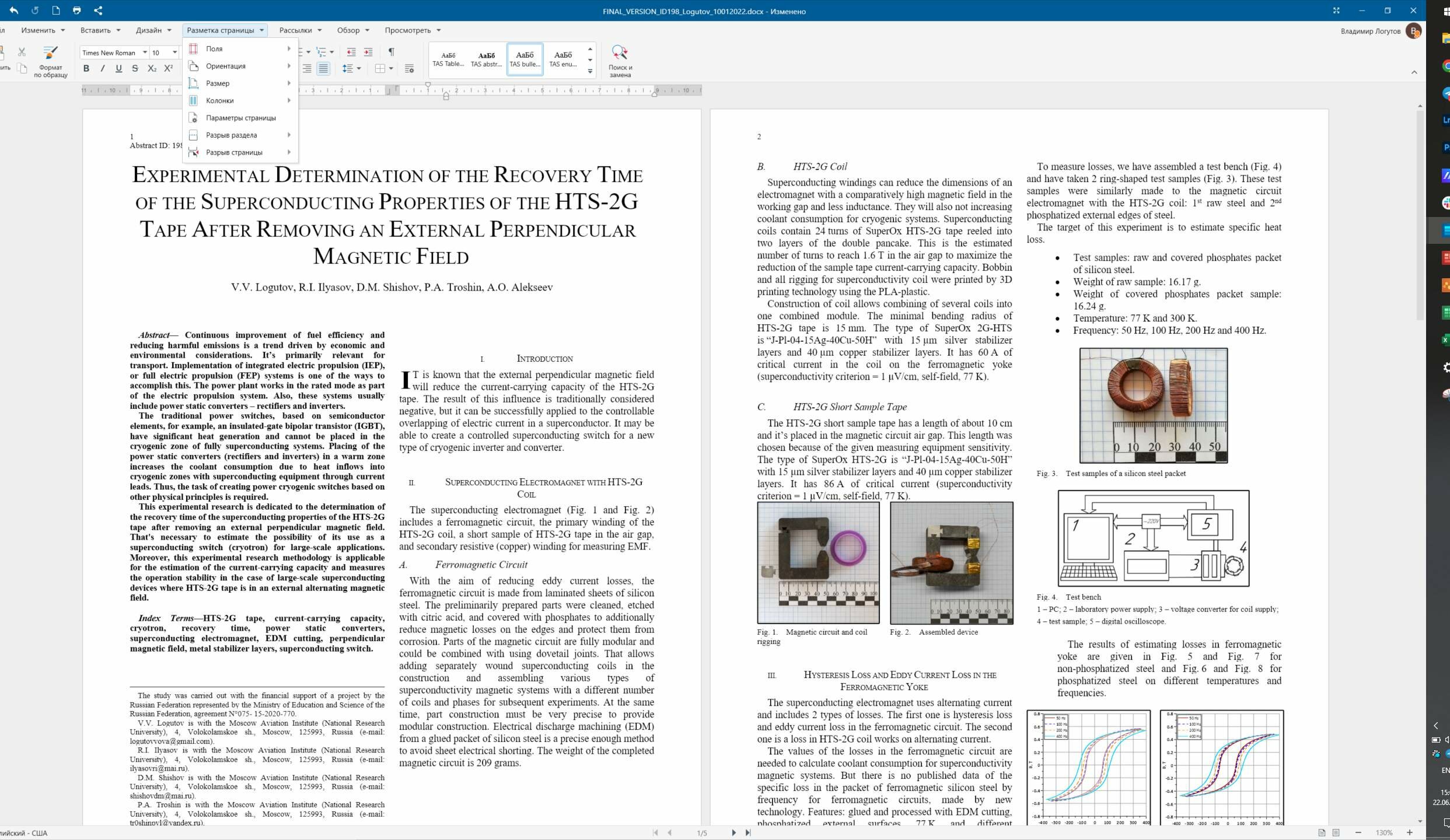Screen dimensions: 1450x840
Task: Click the Cut scissors icon
Action: tap(22, 52)
